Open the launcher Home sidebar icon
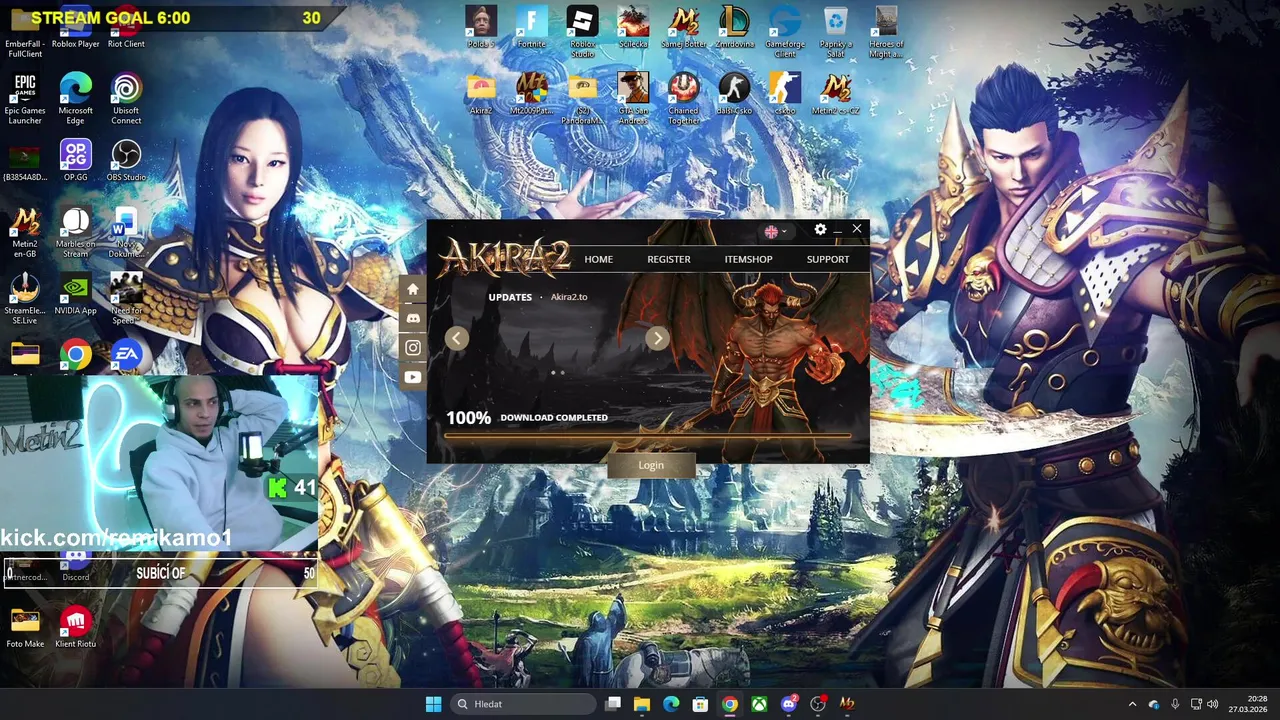The width and height of the screenshot is (1280, 720). point(412,289)
